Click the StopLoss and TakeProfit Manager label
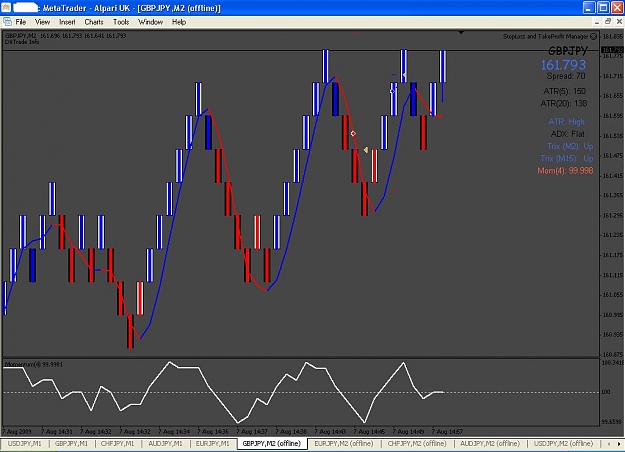The width and height of the screenshot is (625, 452). [x=545, y=36]
